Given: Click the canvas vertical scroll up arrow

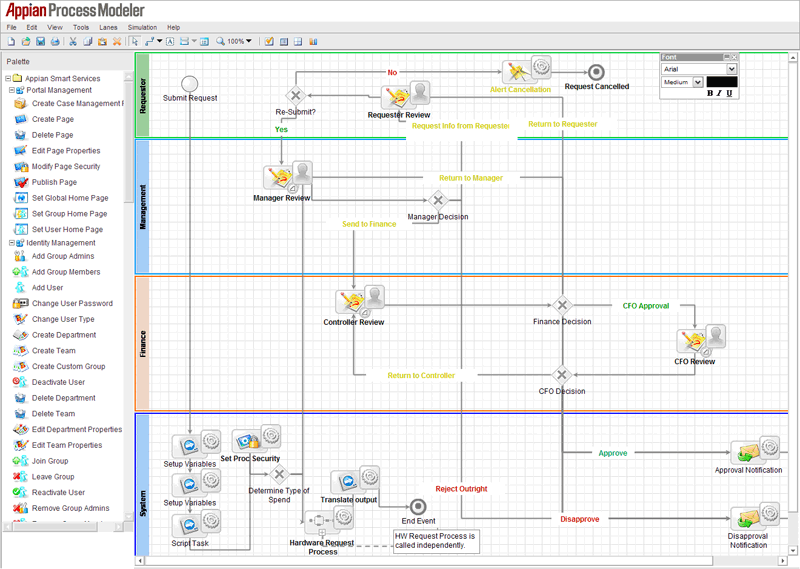Looking at the screenshot, I should click(793, 58).
